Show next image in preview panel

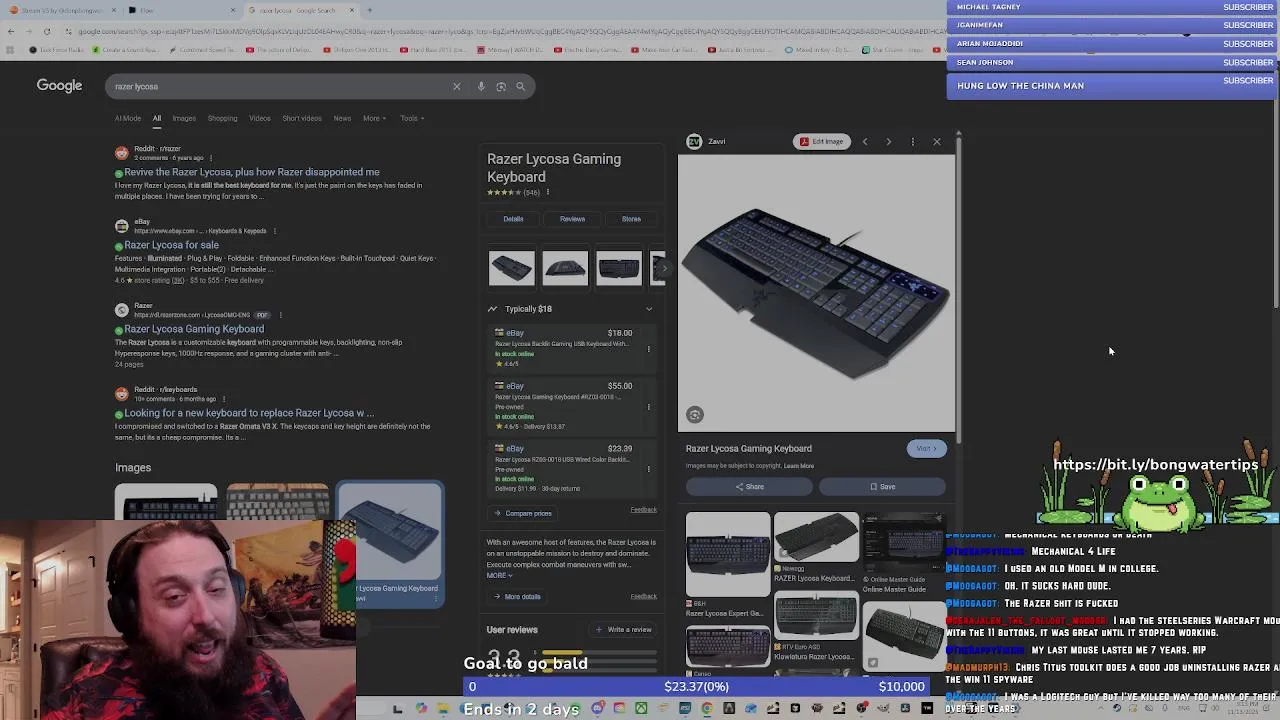(888, 142)
